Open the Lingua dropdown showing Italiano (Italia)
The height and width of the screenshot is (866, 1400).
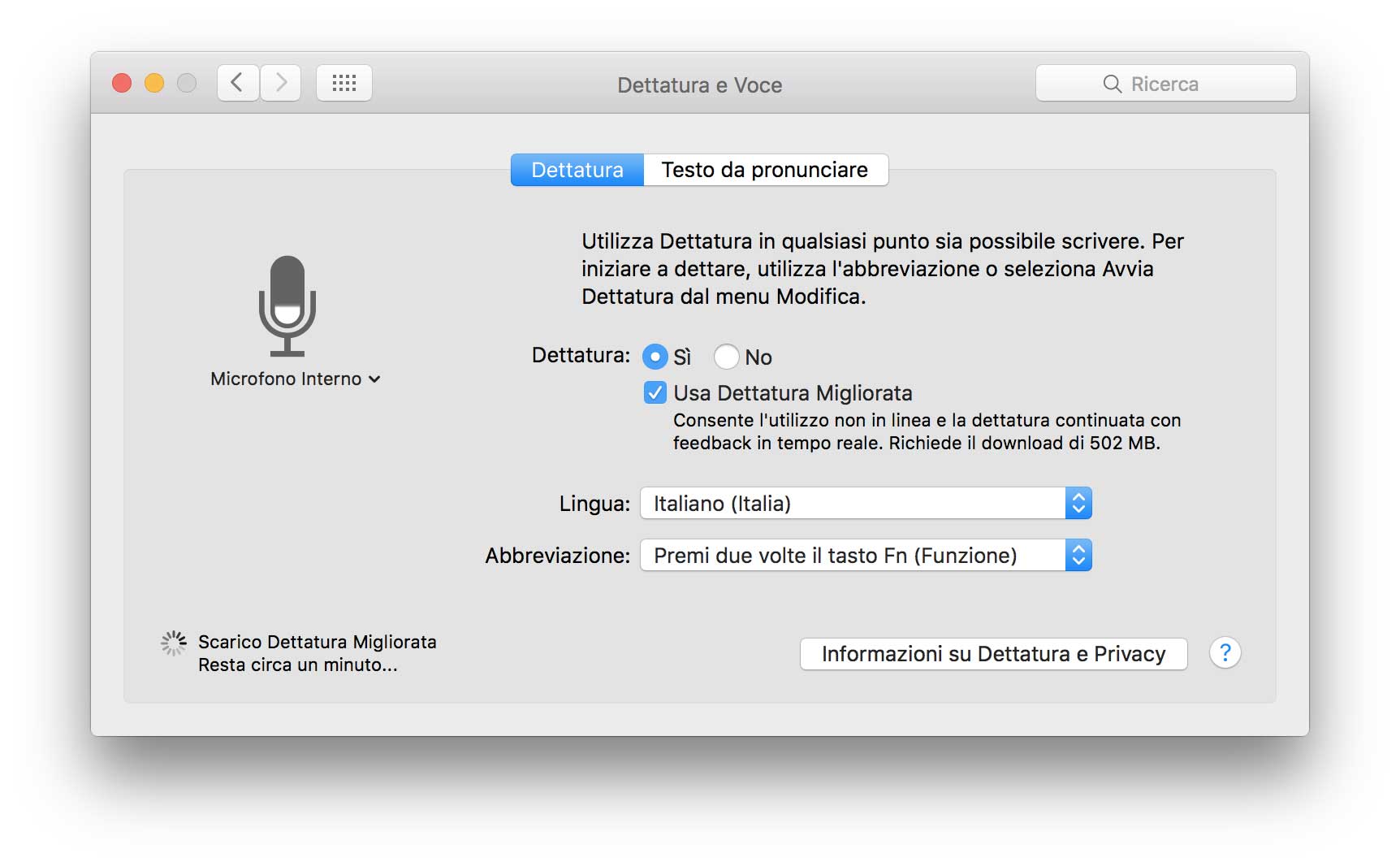pyautogui.click(x=866, y=504)
